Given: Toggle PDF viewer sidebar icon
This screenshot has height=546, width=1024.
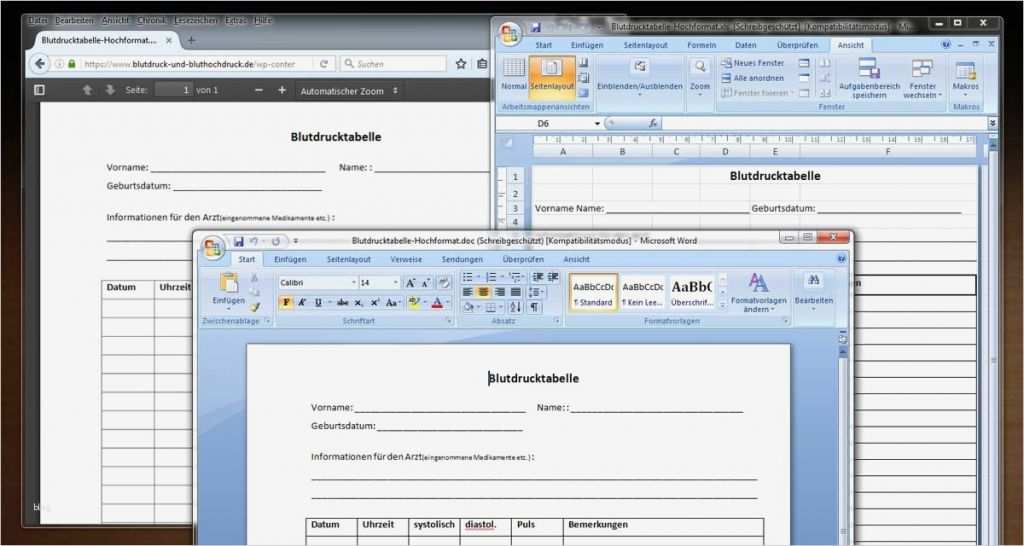Looking at the screenshot, I should tap(39, 90).
